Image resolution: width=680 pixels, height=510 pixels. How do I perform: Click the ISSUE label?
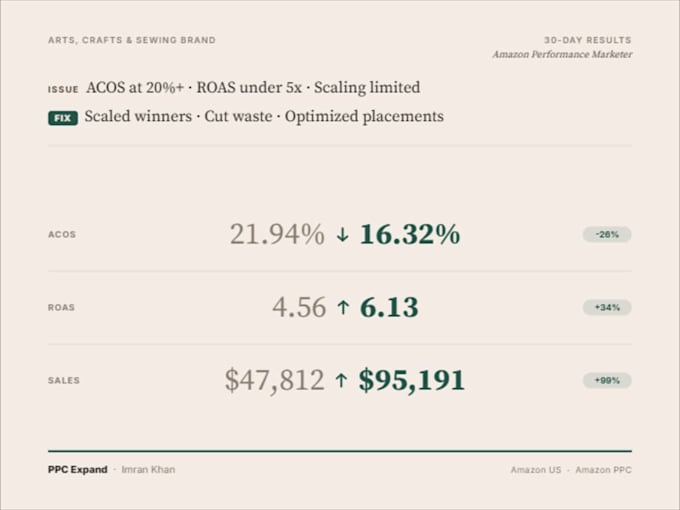pyautogui.click(x=63, y=89)
